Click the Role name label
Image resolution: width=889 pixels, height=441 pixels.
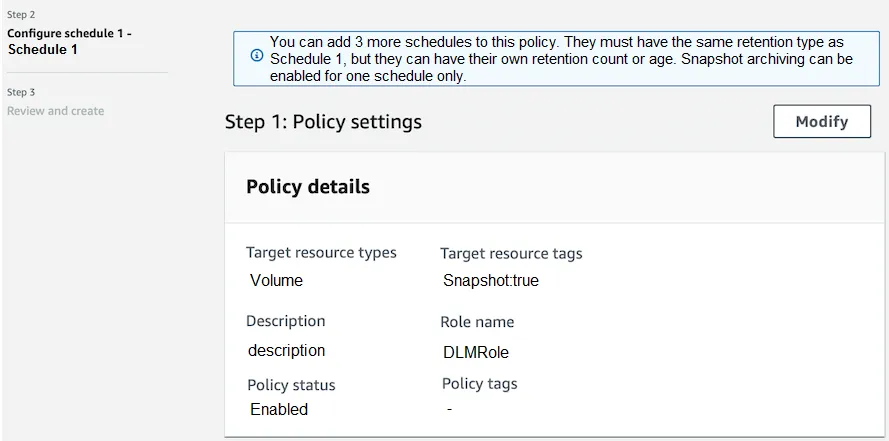477,322
